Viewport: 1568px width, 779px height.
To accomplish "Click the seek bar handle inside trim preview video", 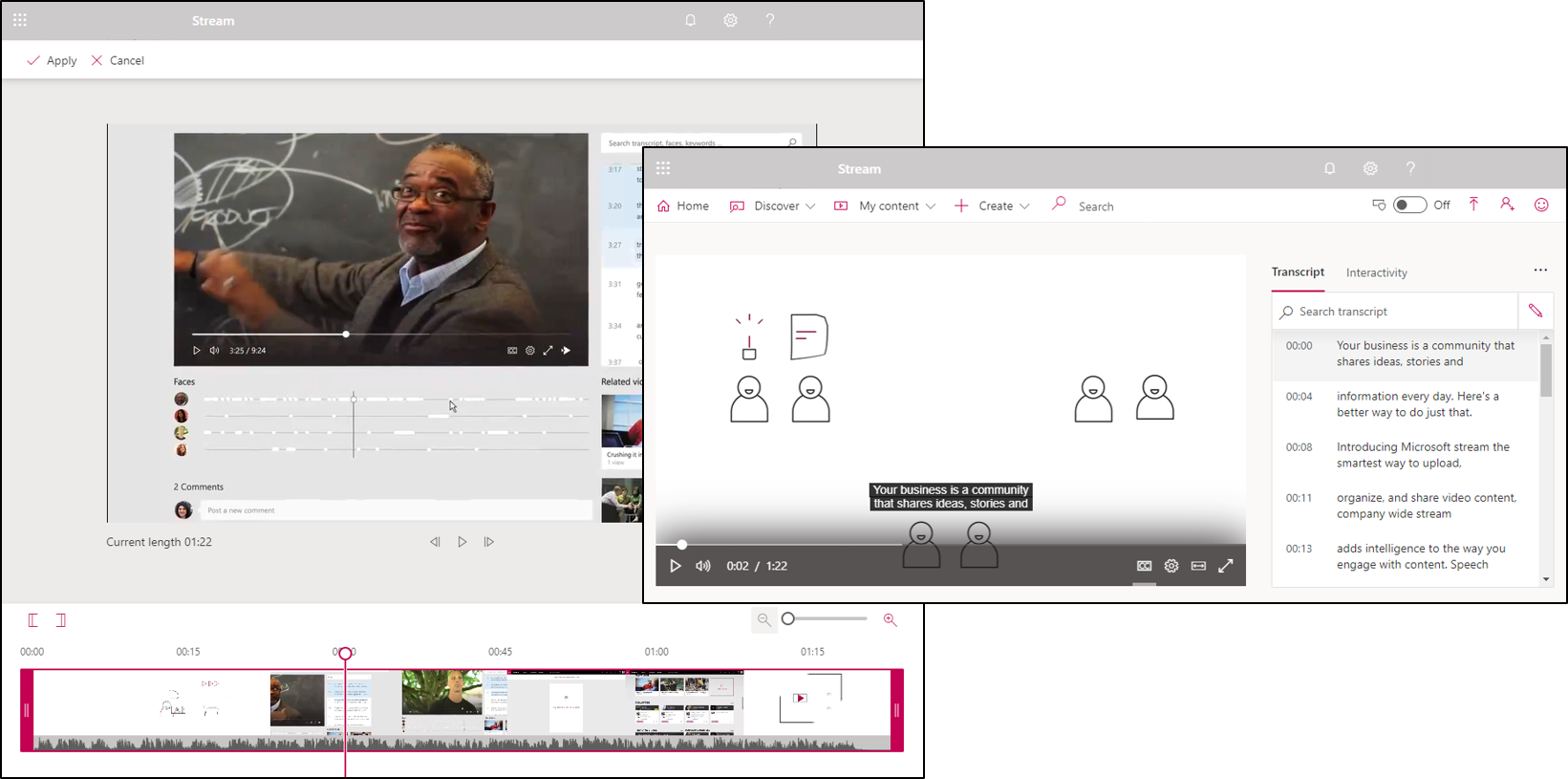I will coord(346,335).
